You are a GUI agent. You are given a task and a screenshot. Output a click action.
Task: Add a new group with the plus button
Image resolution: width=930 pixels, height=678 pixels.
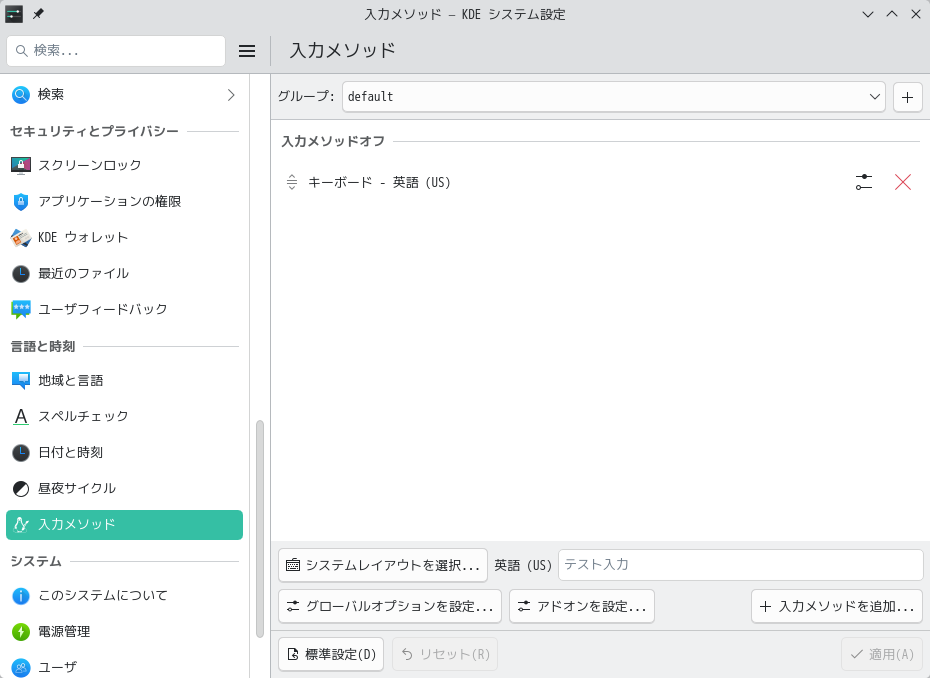pyautogui.click(x=907, y=97)
